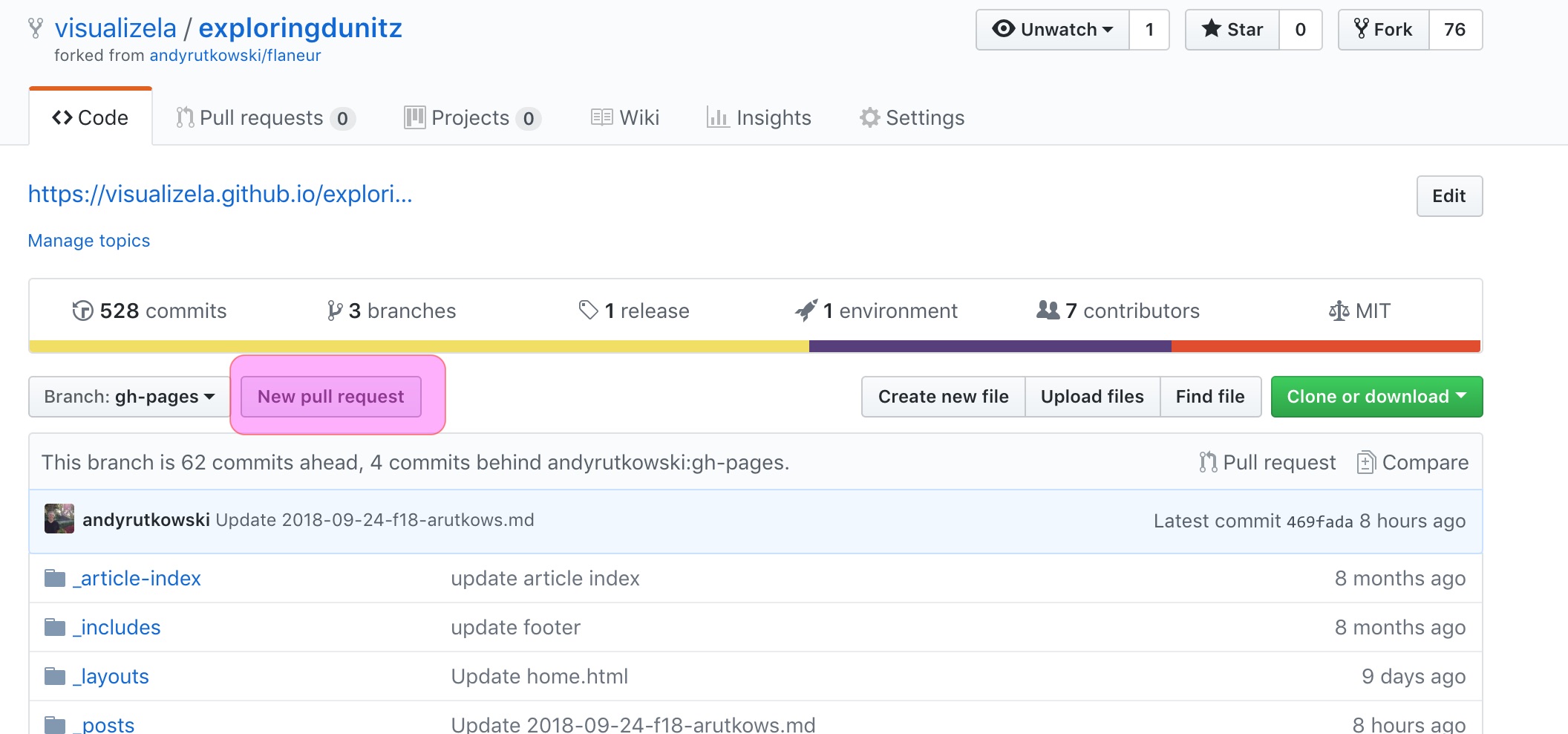Open the visualizela owner link
The image size is (1568, 734).
[116, 28]
